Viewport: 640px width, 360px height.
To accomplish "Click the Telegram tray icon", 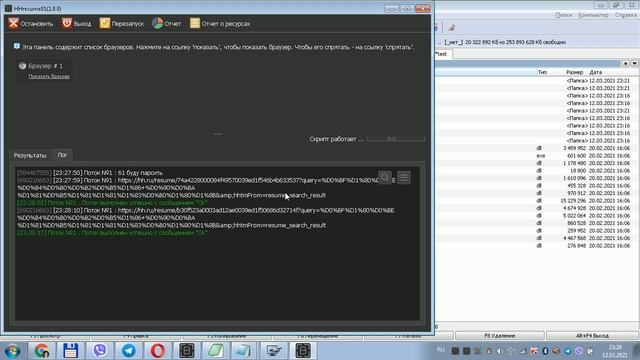I will pos(568,351).
